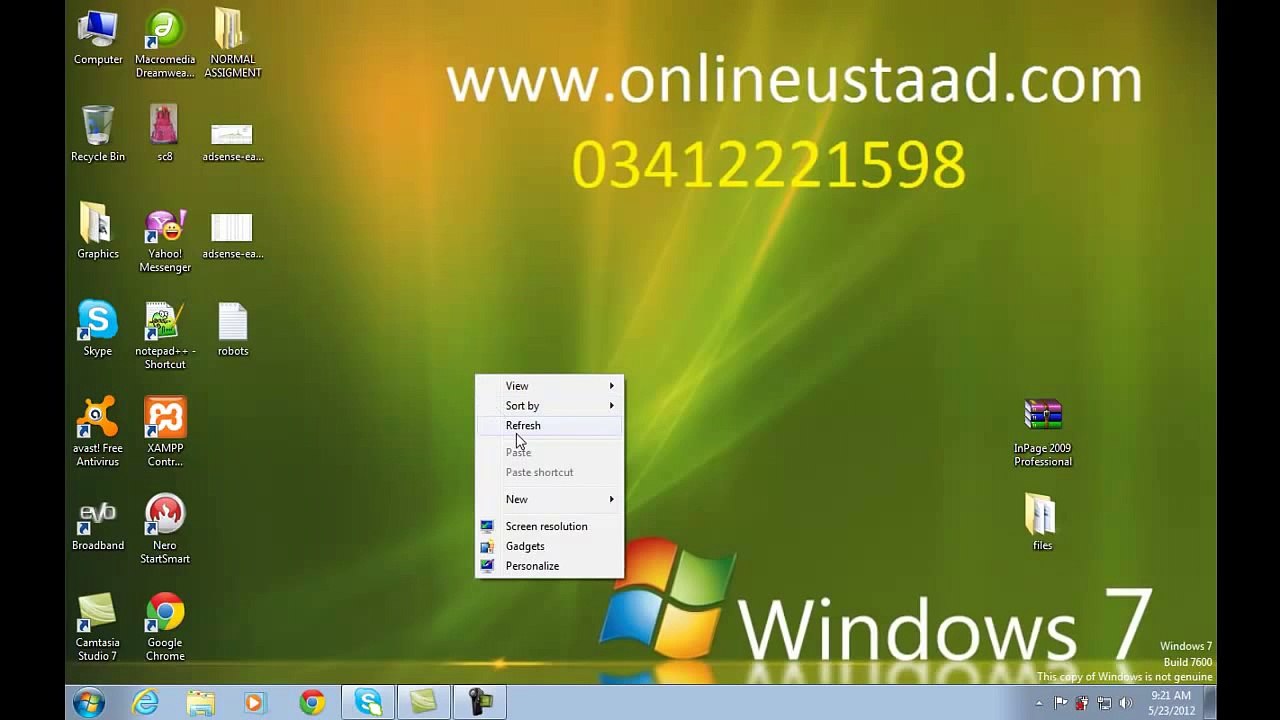Select the NORMAL ASSIGMENT folder
The width and height of the screenshot is (1280, 720).
(232, 44)
